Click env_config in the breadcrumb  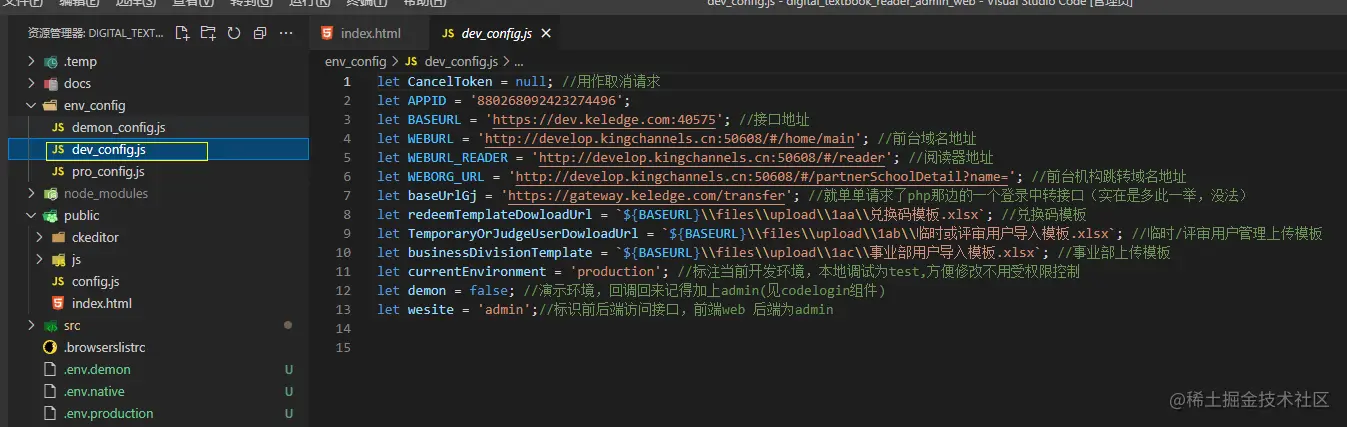pos(356,61)
